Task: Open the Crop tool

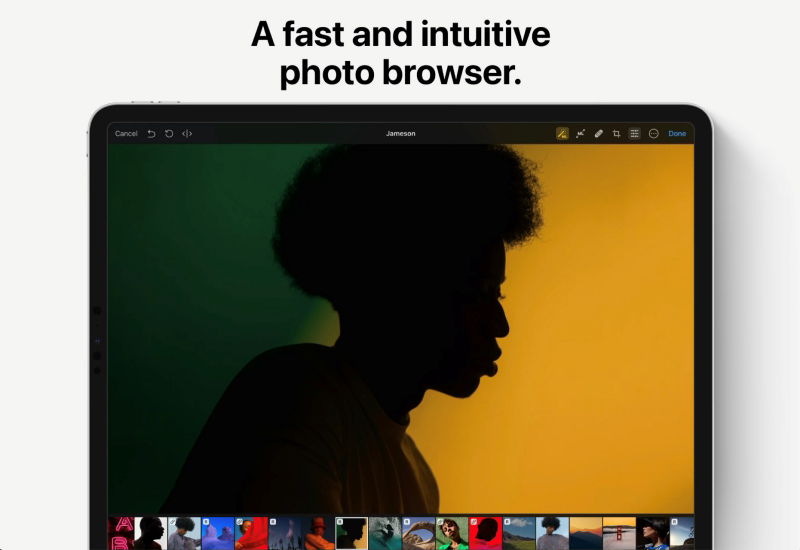Action: point(616,134)
